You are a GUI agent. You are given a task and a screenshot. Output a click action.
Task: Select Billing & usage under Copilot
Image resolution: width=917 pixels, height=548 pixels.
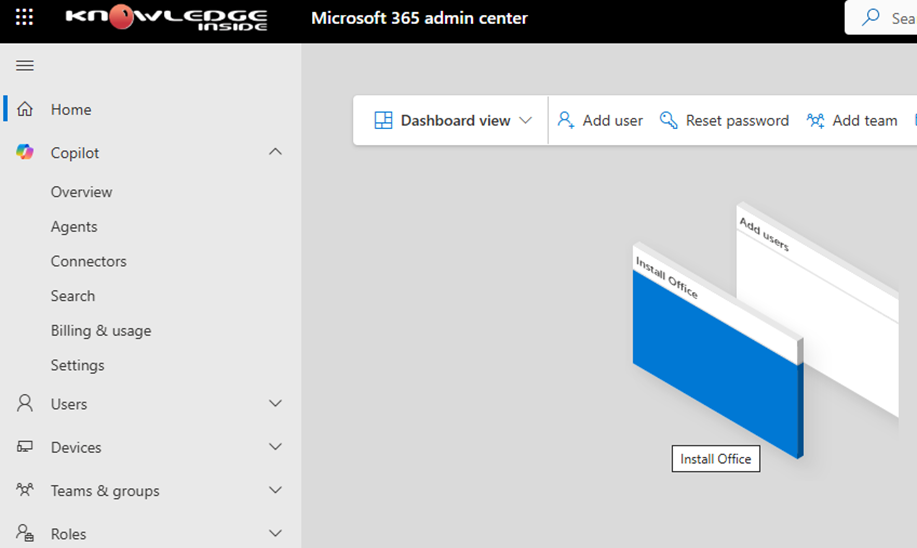coord(101,331)
